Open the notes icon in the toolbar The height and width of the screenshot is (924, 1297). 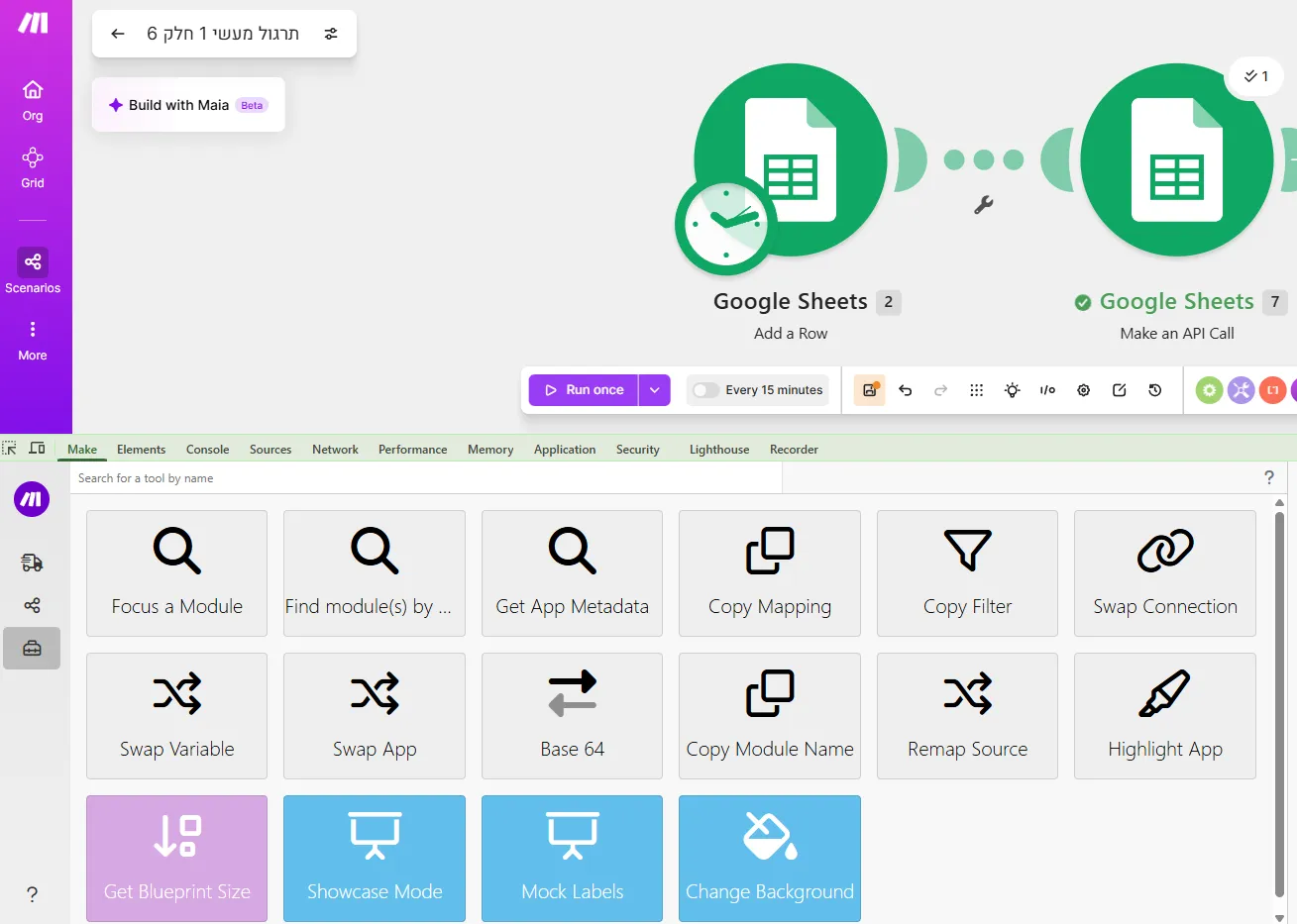click(x=1120, y=390)
